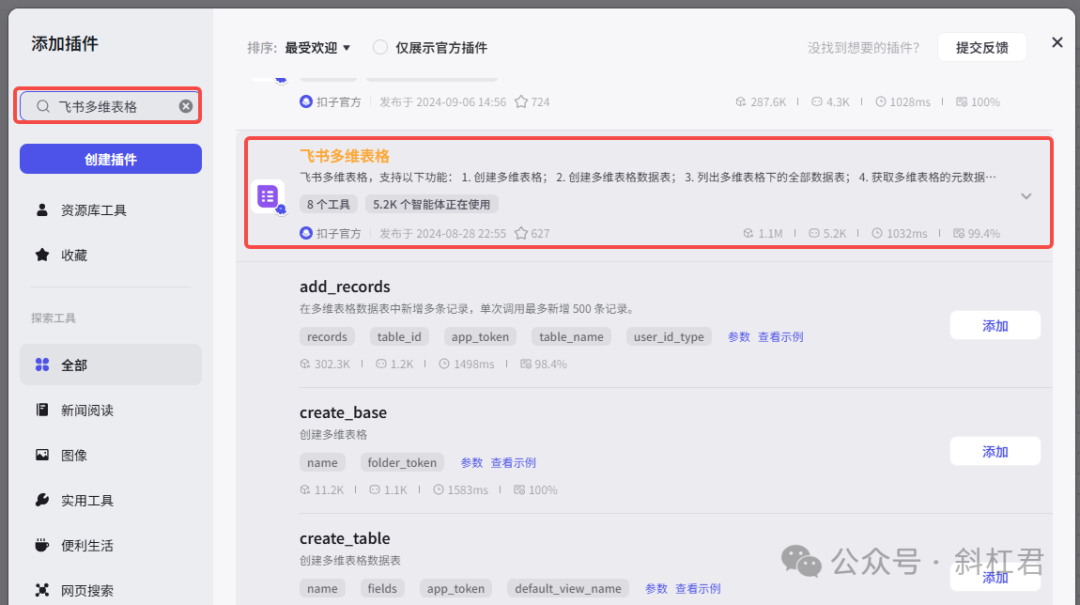1080x605 pixels.
Task: Click the 302.3K usage icon for add_records
Action: [x=304, y=364]
